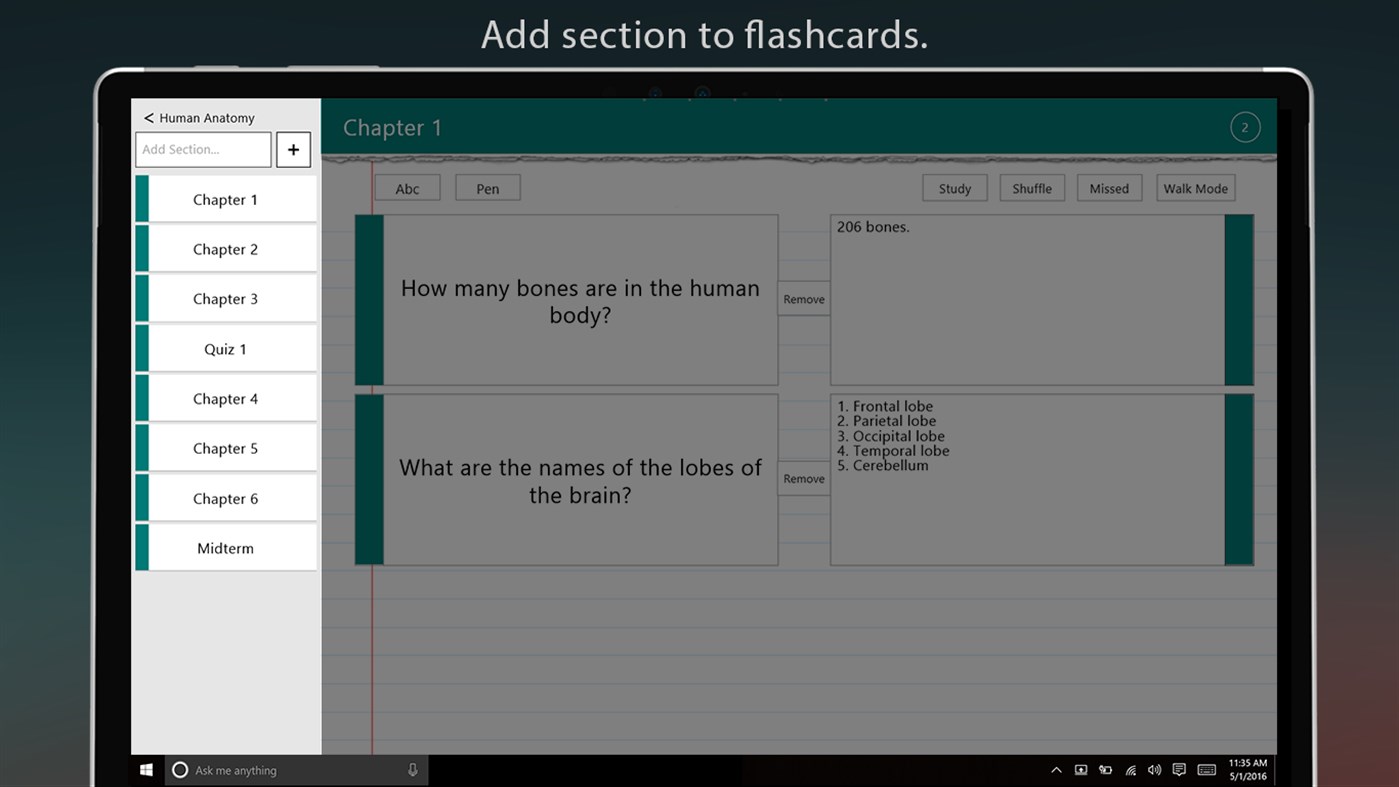
Task: Select the Quiz 1 section
Action: (x=225, y=348)
